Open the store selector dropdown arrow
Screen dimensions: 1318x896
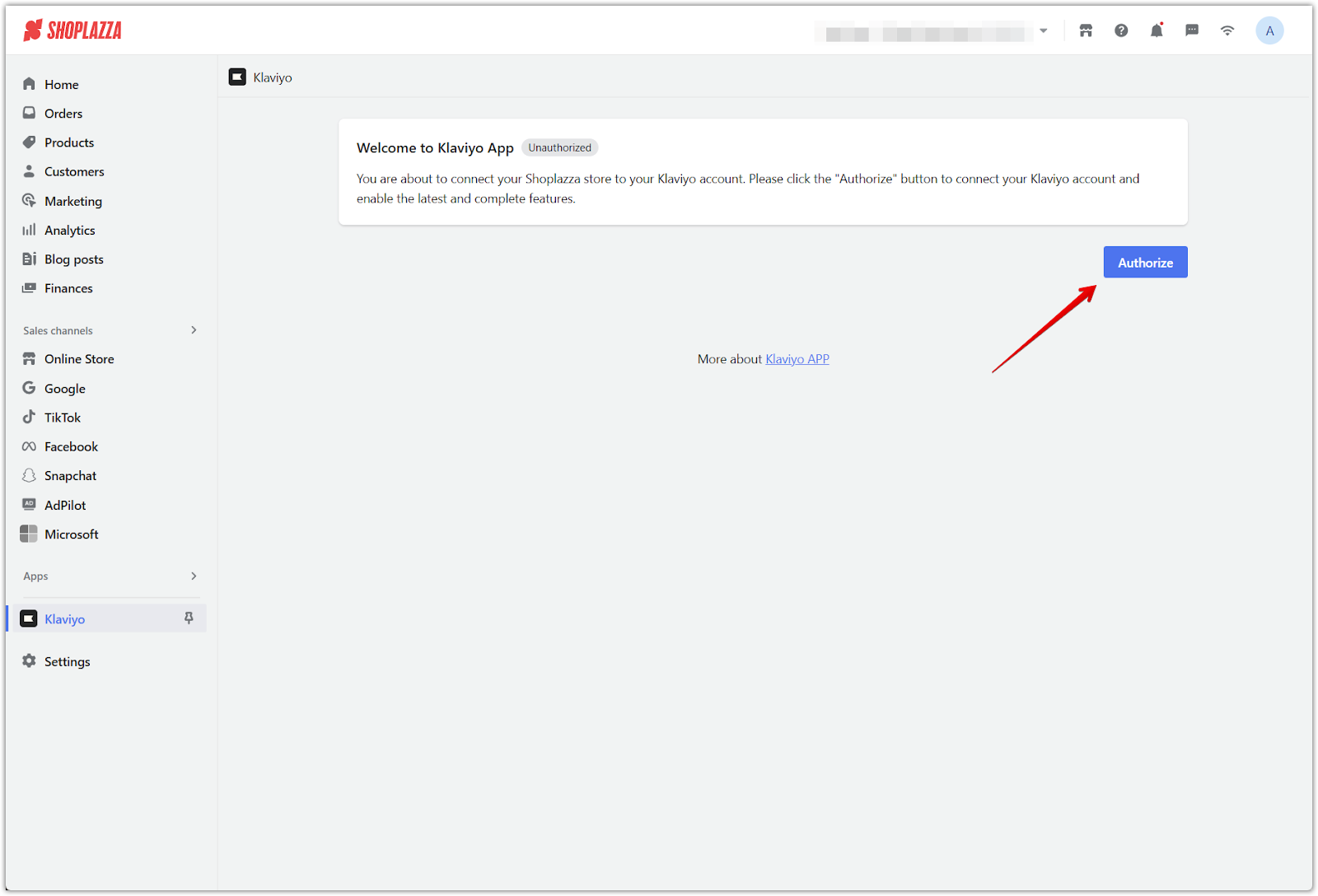[1043, 30]
